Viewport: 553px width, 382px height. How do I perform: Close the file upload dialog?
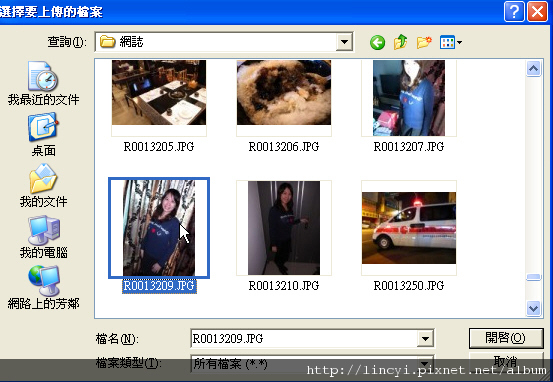click(537, 12)
